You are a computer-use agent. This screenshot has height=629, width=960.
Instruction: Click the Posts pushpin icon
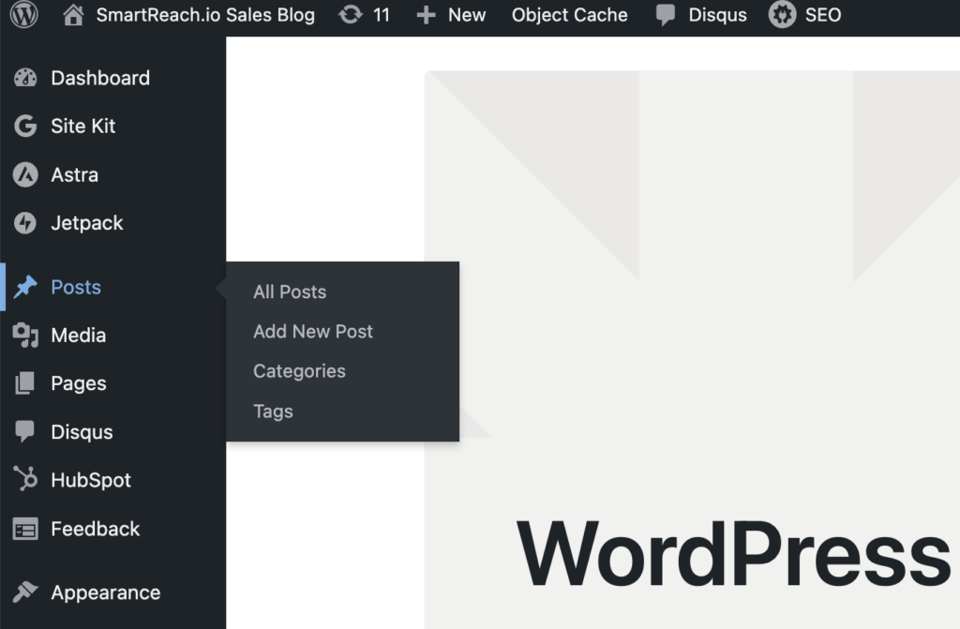click(25, 287)
